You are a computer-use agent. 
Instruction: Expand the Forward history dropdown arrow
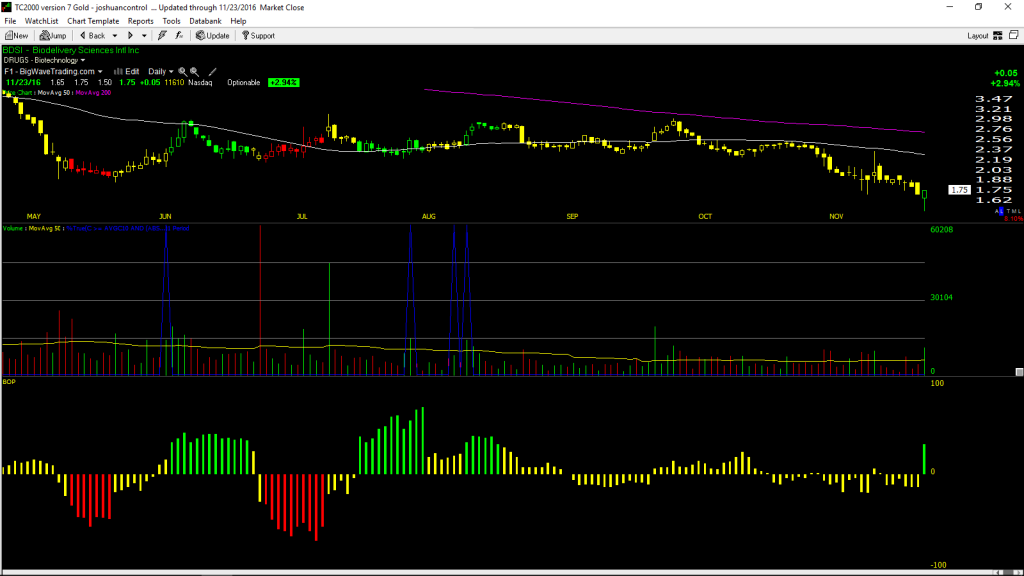144,36
